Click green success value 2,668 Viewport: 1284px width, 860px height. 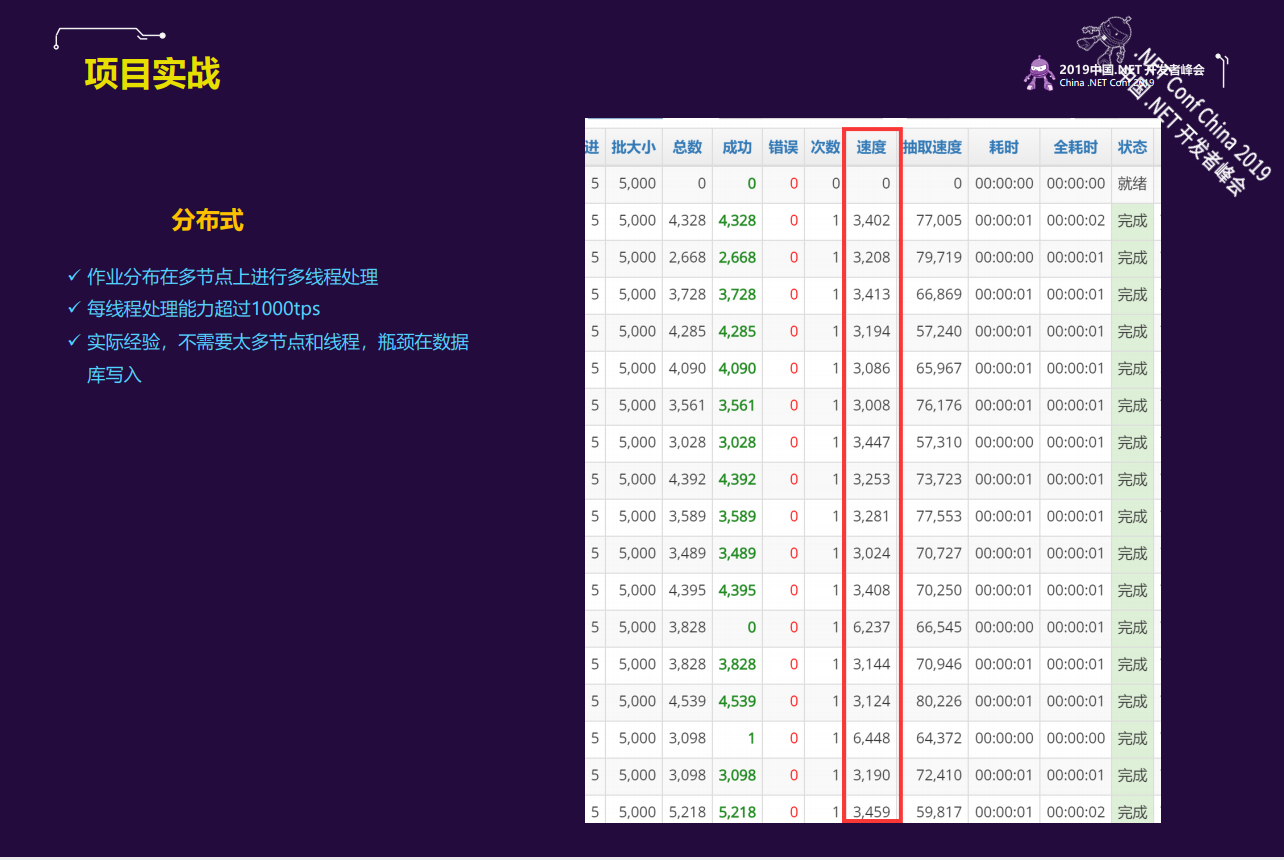tap(737, 258)
